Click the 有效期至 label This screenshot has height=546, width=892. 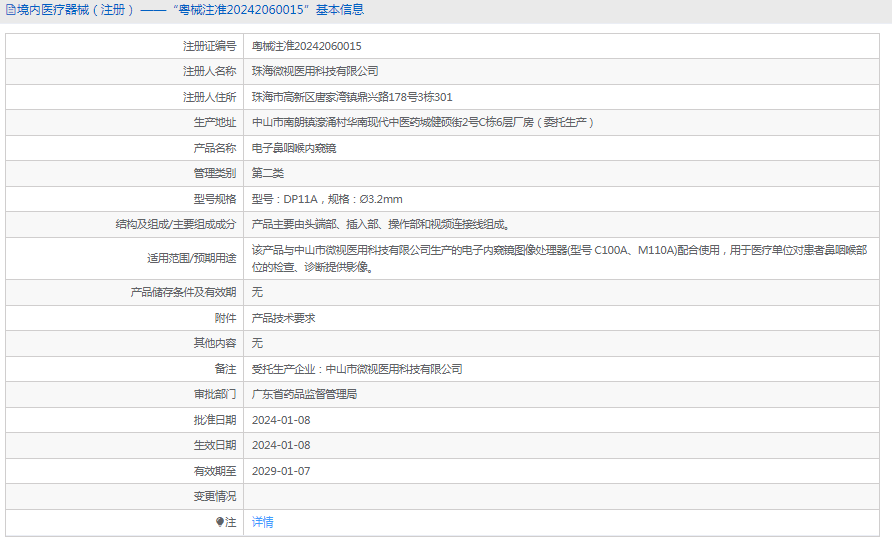[214, 471]
